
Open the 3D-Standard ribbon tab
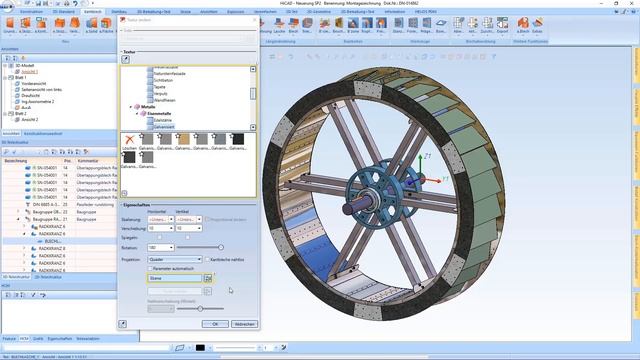[64, 12]
